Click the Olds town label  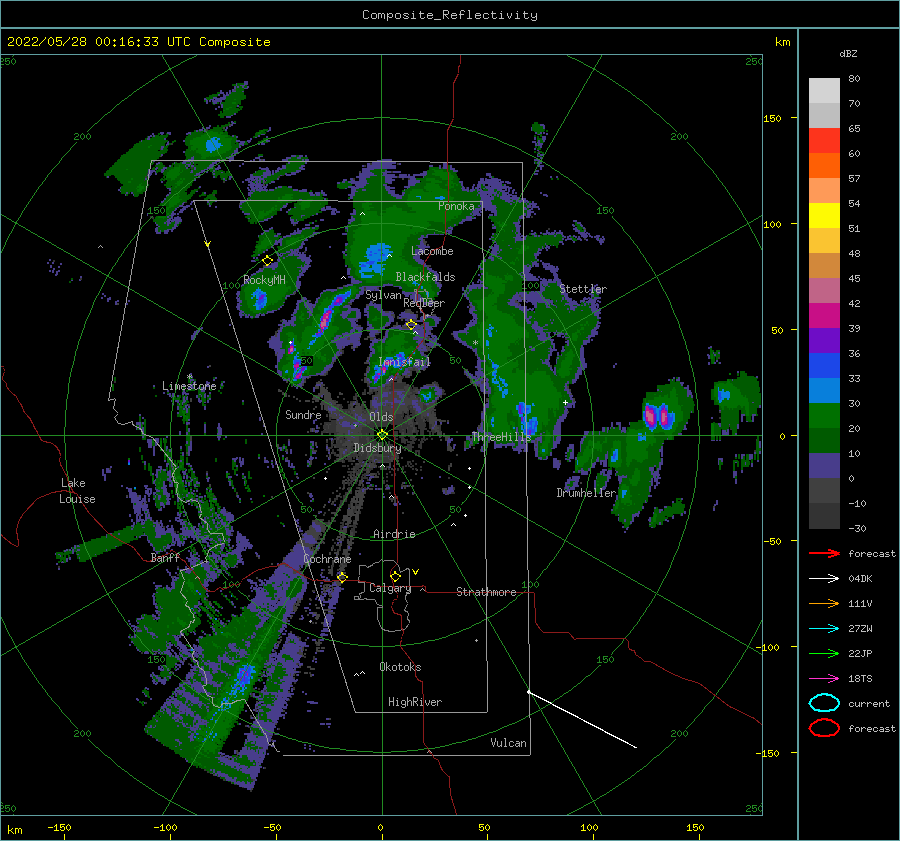click(x=381, y=417)
